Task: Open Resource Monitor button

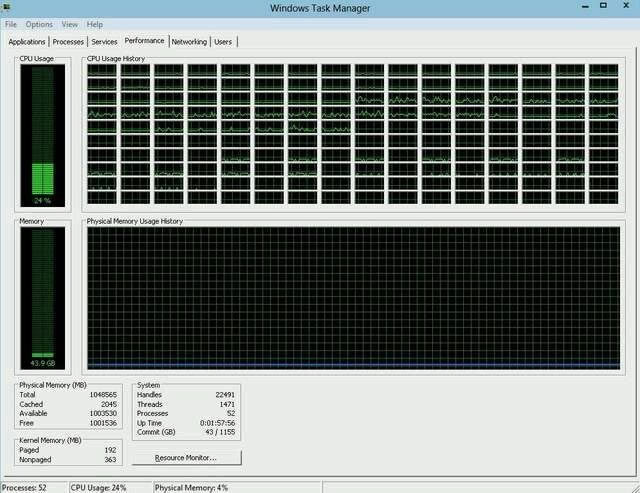Action: pyautogui.click(x=187, y=457)
